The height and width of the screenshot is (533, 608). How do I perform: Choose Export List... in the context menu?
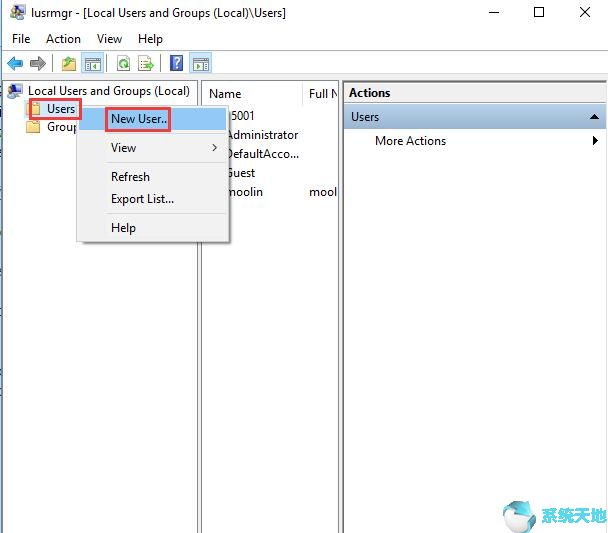153,199
